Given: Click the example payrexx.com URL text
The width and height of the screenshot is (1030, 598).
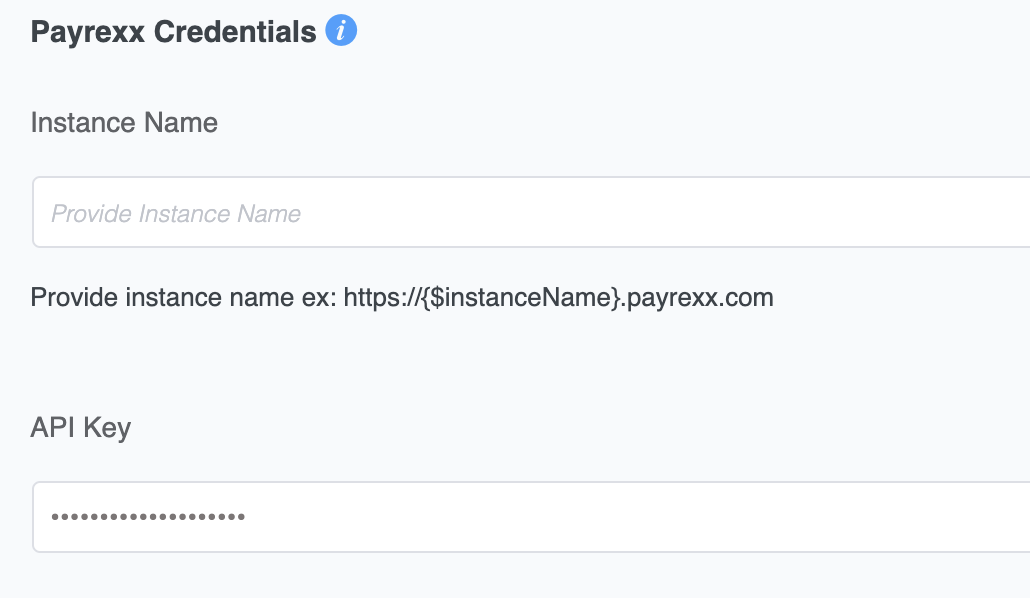Looking at the screenshot, I should (558, 298).
